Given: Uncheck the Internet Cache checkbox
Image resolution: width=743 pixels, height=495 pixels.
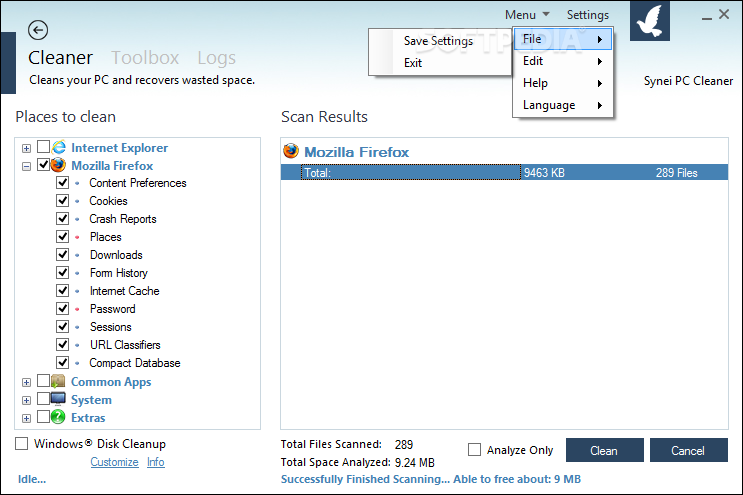Looking at the screenshot, I should 63,290.
